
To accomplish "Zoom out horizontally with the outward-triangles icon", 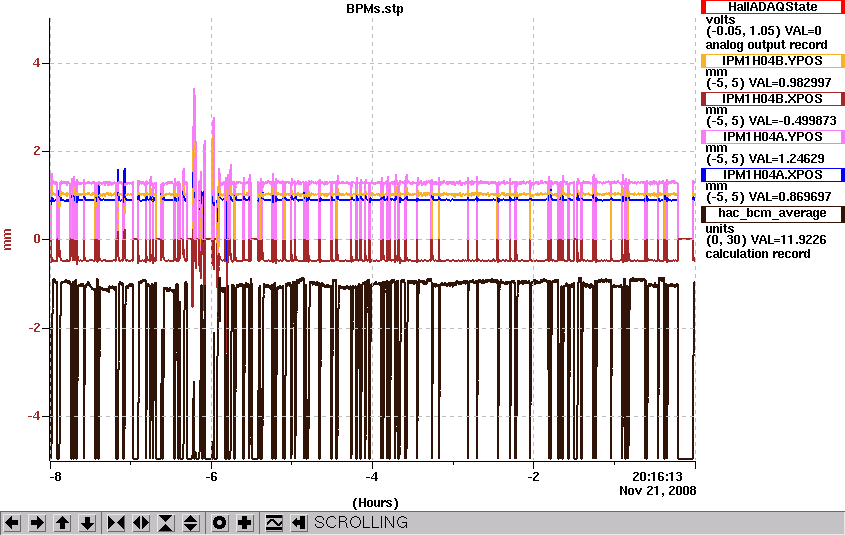I will coord(141,523).
